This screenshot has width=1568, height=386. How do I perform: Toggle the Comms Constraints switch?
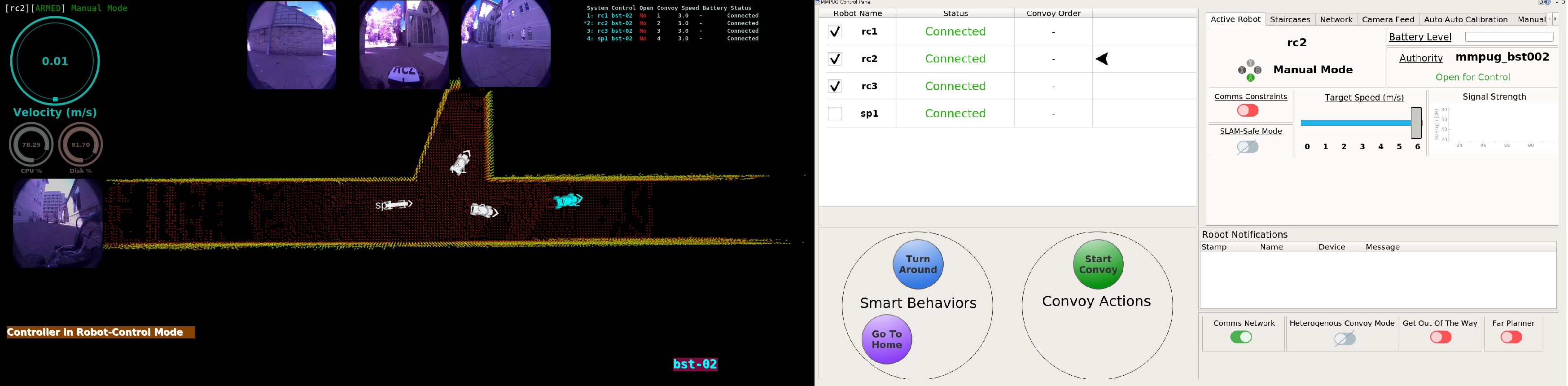click(1247, 111)
